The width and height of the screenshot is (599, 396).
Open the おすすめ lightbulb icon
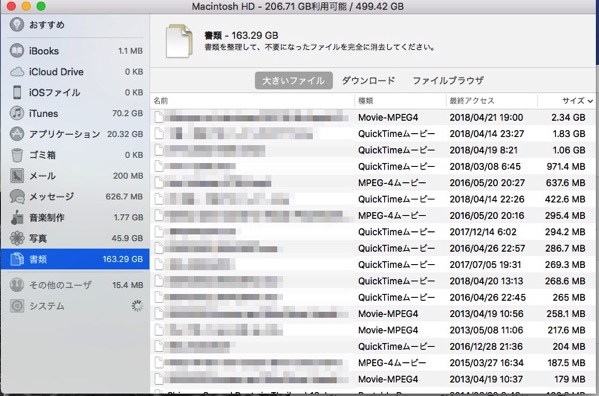pos(17,24)
